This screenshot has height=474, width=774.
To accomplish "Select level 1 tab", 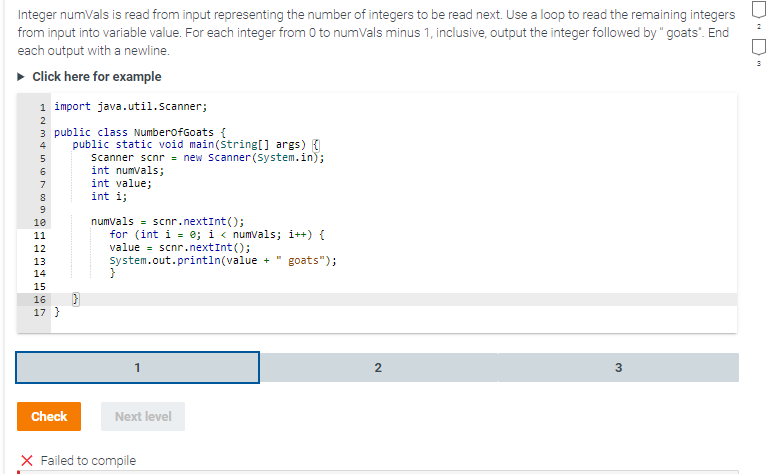I will point(137,367).
